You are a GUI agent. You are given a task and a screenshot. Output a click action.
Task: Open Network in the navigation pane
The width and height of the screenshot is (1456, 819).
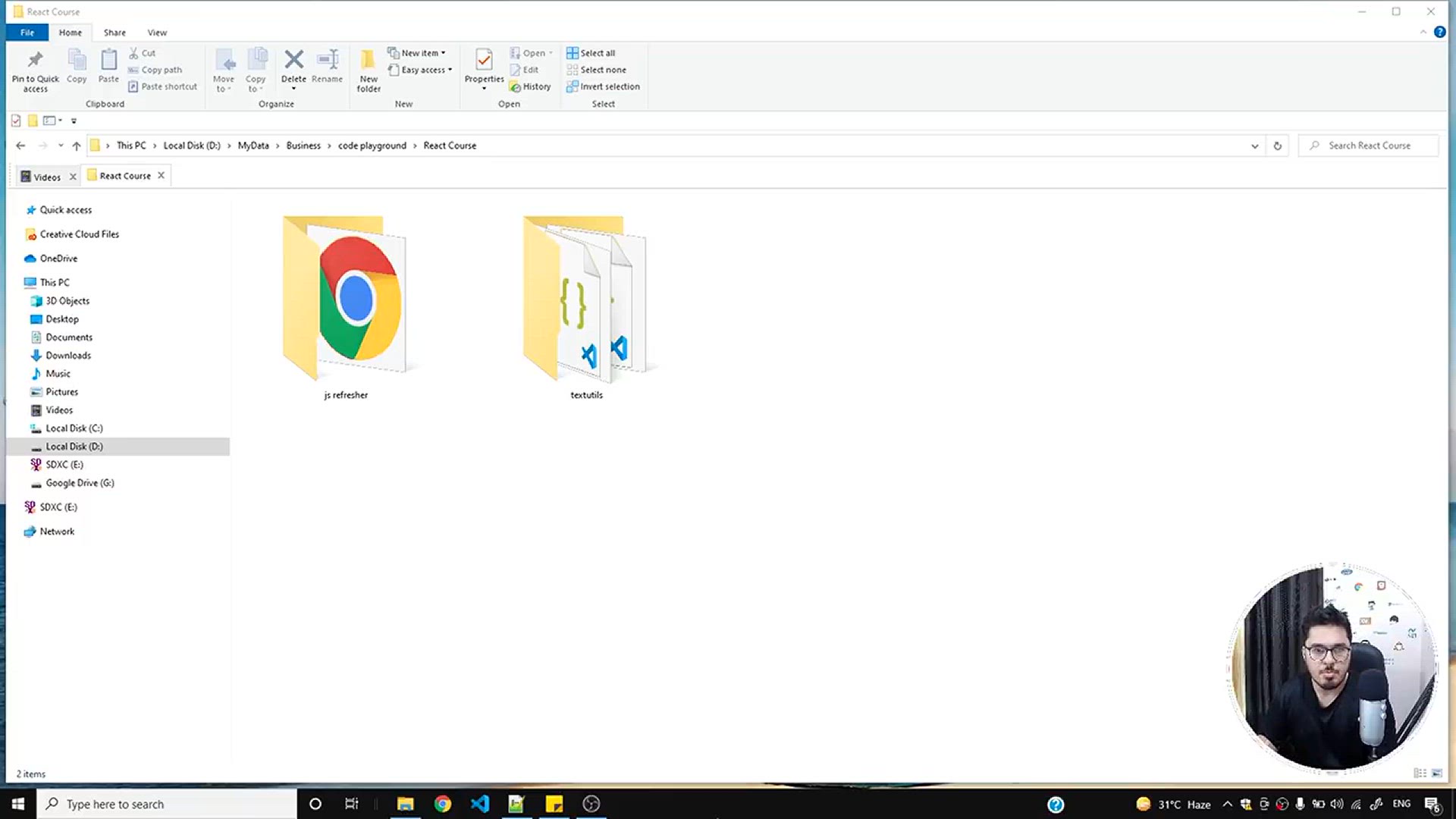tap(57, 532)
